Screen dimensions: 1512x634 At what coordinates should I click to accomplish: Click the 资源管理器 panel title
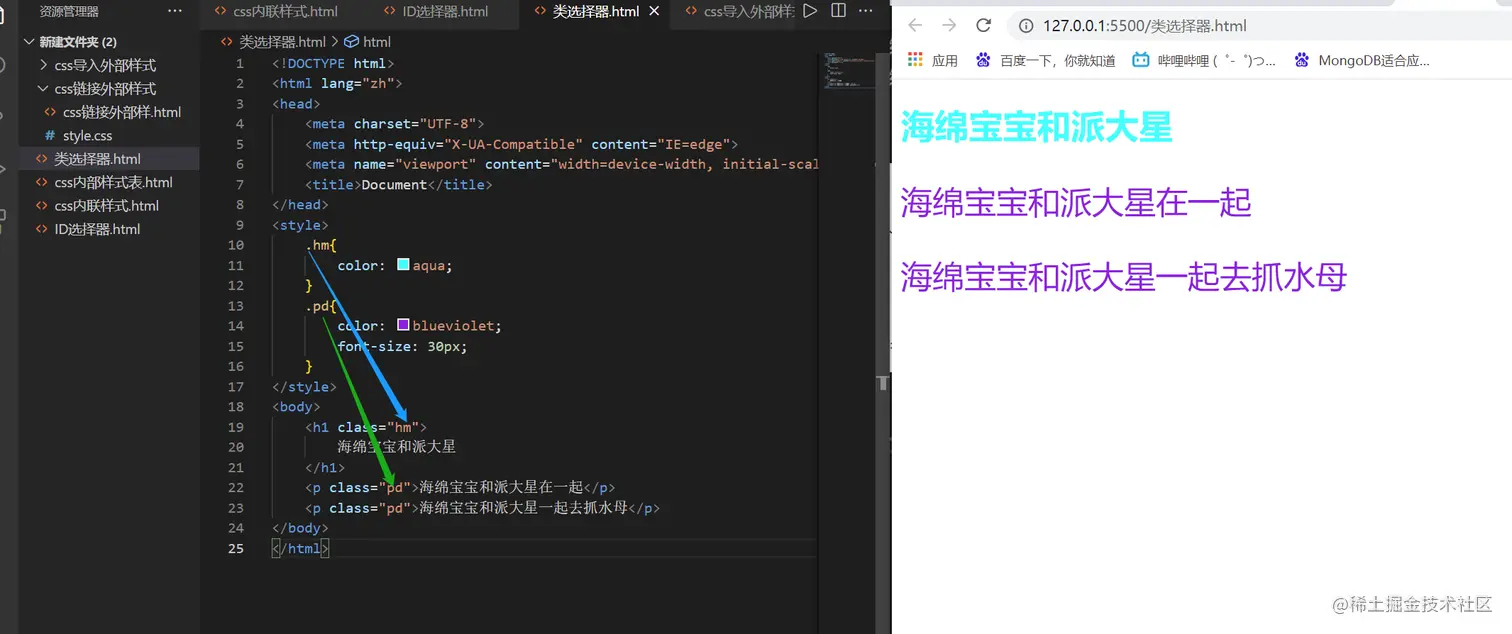(x=69, y=12)
